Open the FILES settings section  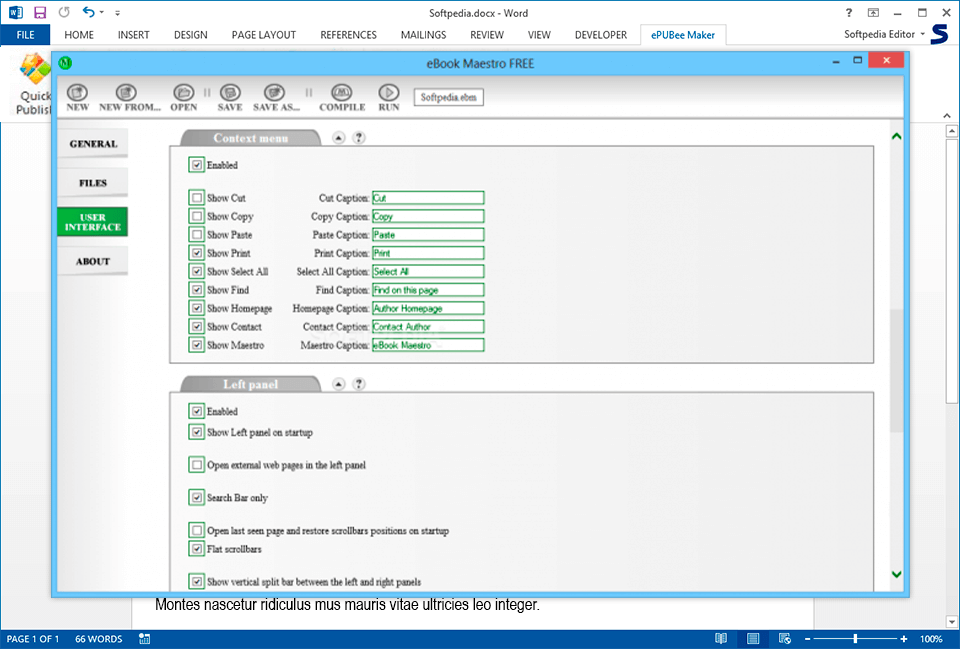coord(93,183)
